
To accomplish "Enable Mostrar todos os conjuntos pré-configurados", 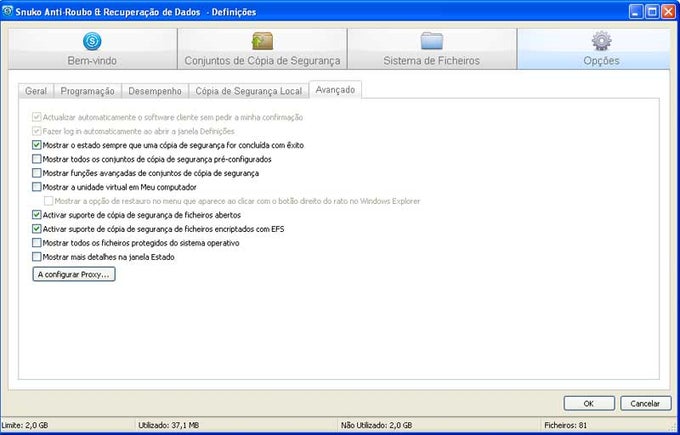I will [37, 159].
